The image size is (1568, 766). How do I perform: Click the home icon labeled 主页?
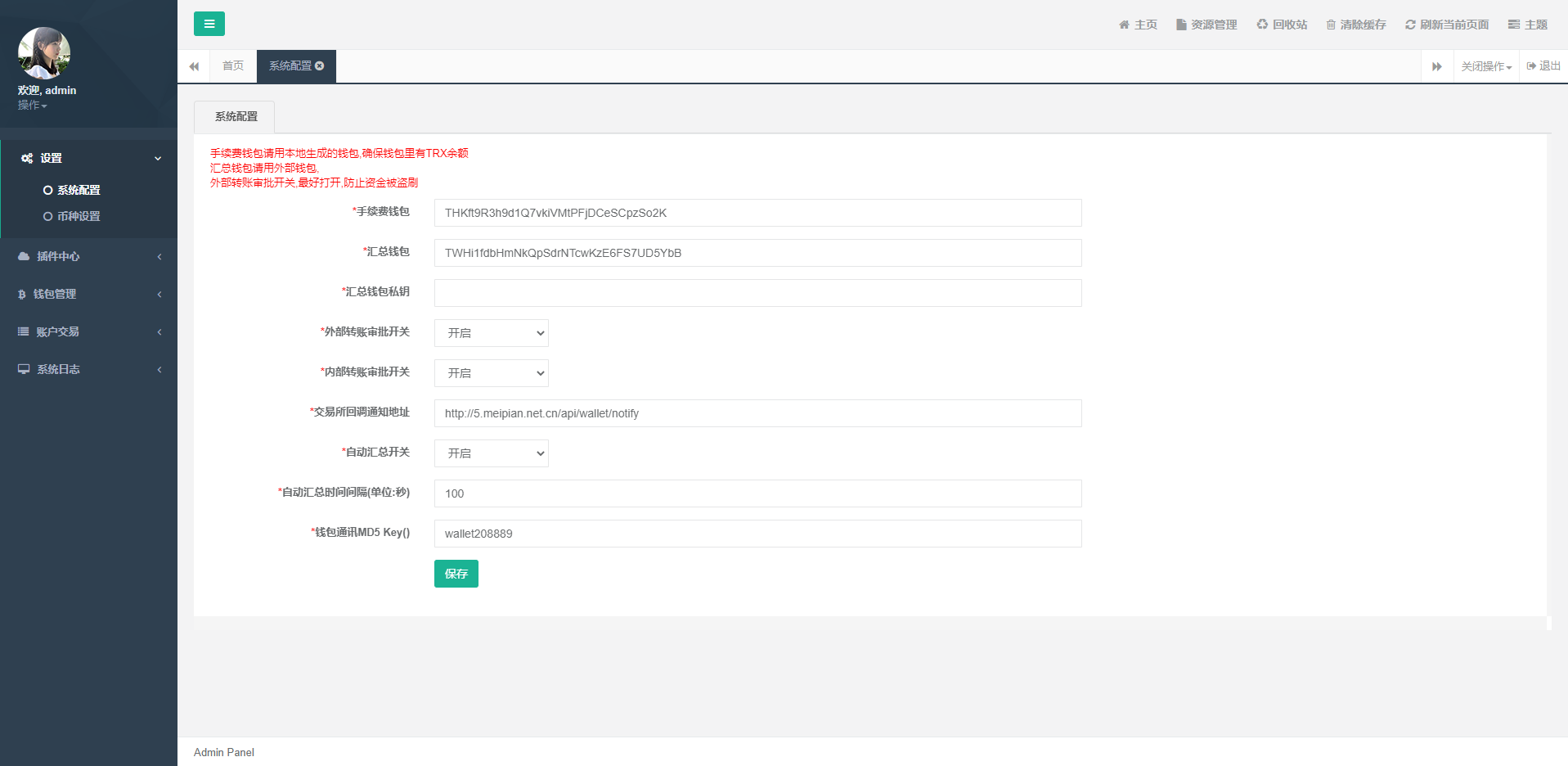1138,25
